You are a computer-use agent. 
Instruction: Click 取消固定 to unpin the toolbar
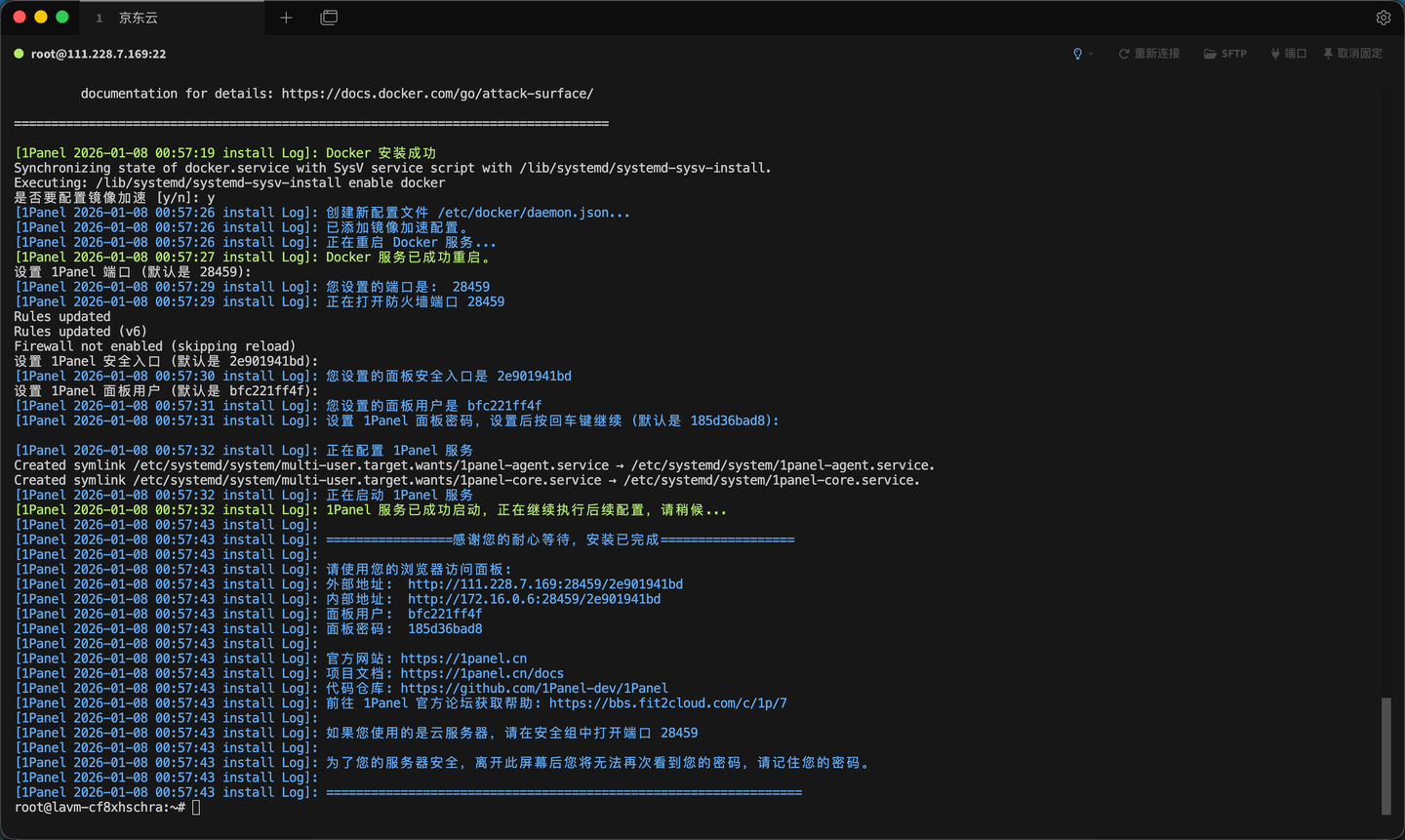click(1352, 54)
